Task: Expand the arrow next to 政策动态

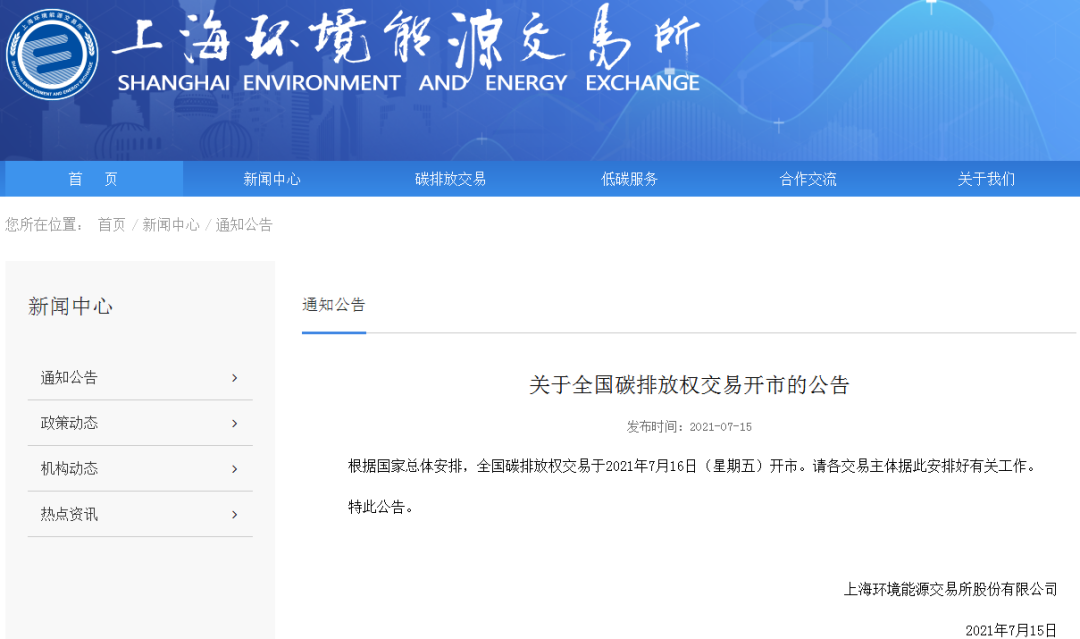Action: [234, 423]
